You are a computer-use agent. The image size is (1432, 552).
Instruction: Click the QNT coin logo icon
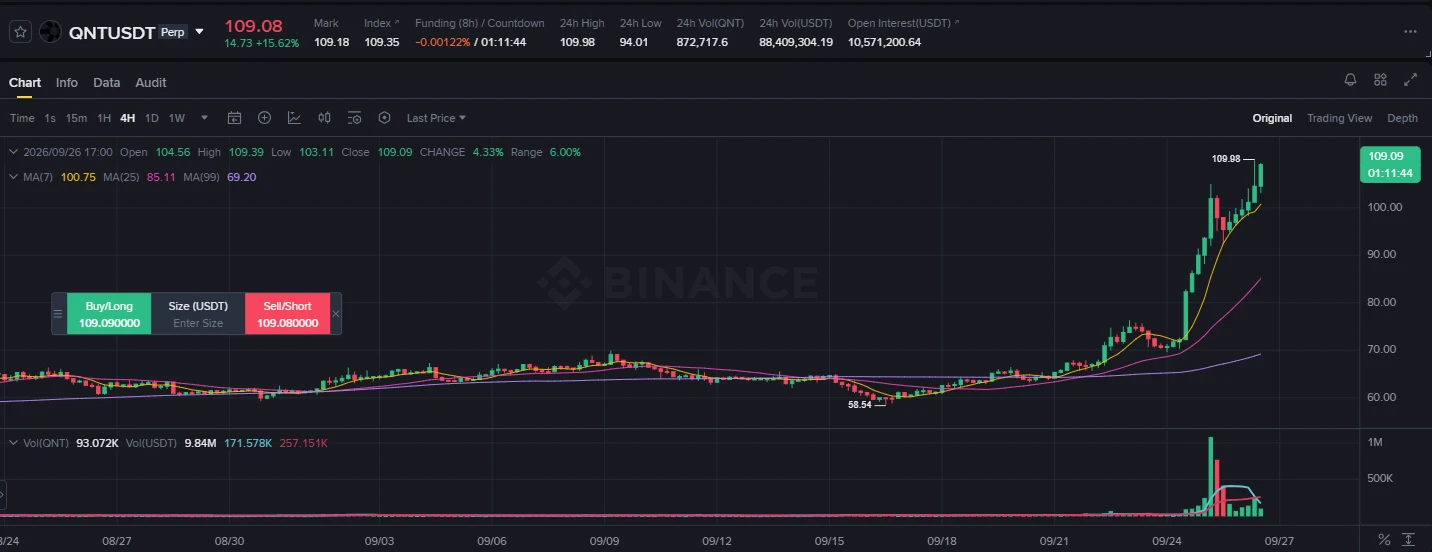tap(50, 32)
